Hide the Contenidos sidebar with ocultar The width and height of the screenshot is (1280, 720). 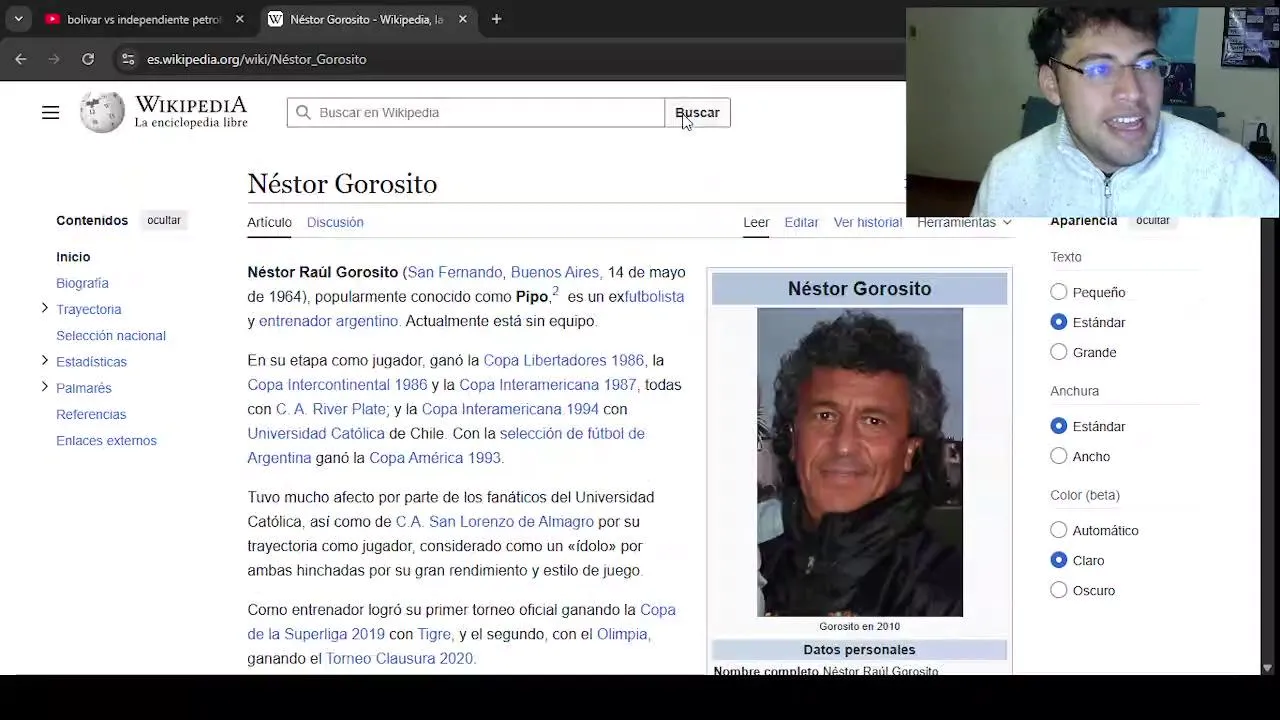click(x=164, y=220)
